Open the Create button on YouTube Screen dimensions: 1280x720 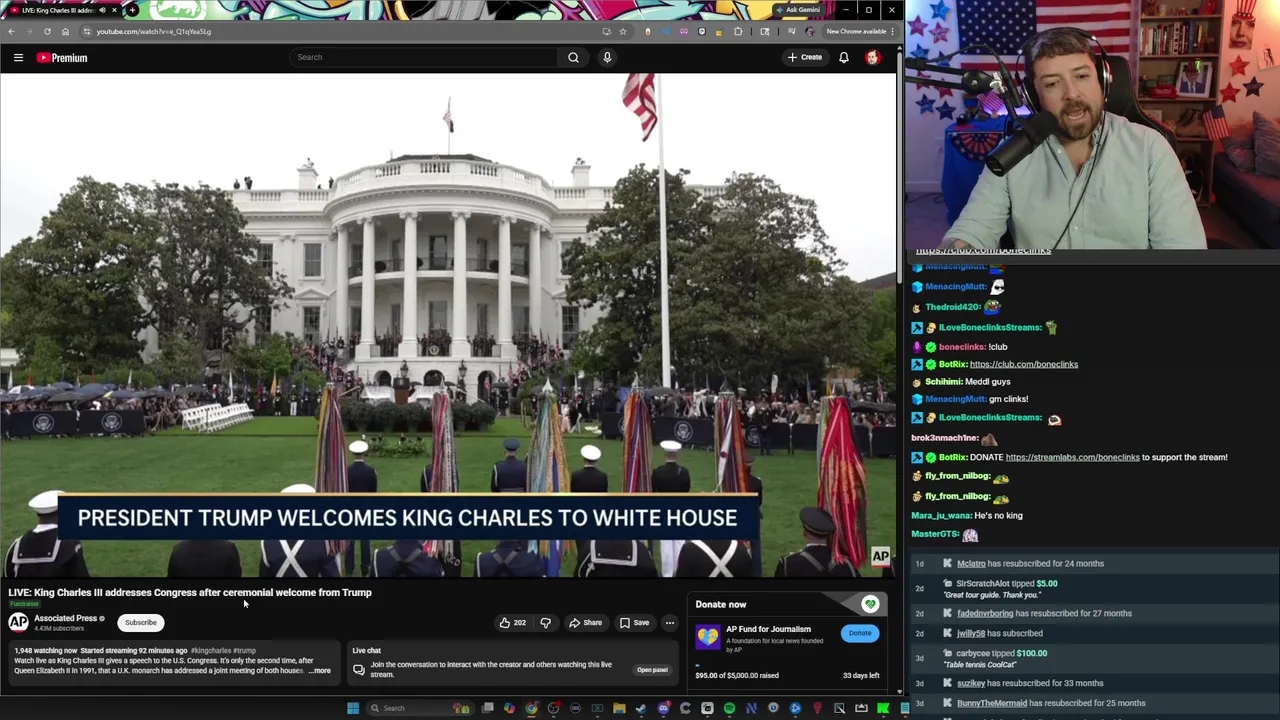pyautogui.click(x=804, y=58)
